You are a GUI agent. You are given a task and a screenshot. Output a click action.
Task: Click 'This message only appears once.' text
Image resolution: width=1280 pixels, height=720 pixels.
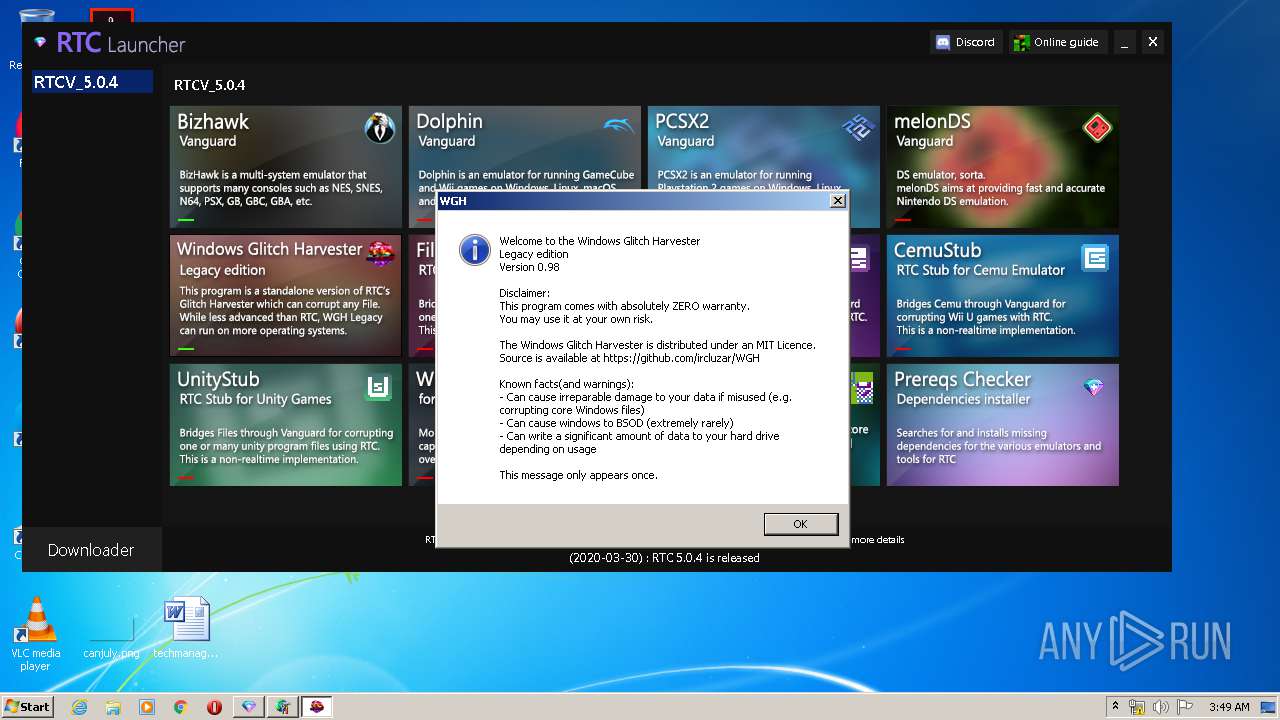(x=578, y=475)
